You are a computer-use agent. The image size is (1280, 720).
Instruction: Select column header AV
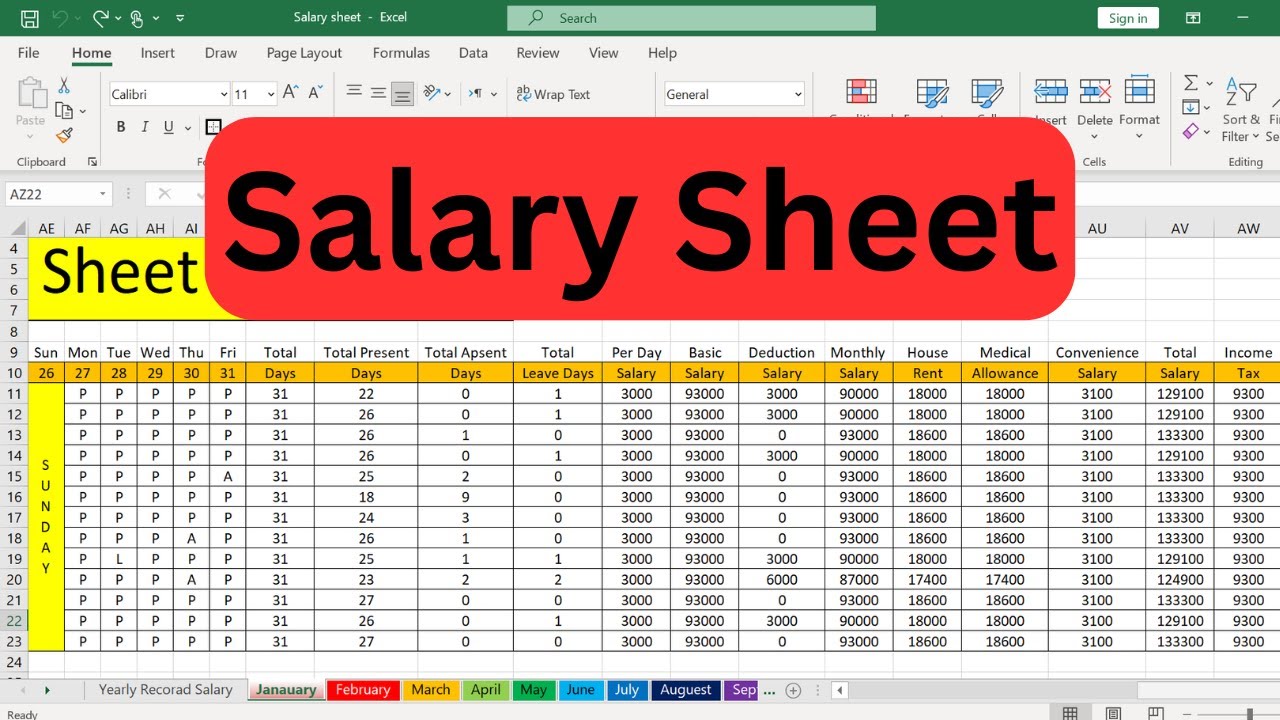coord(1180,228)
